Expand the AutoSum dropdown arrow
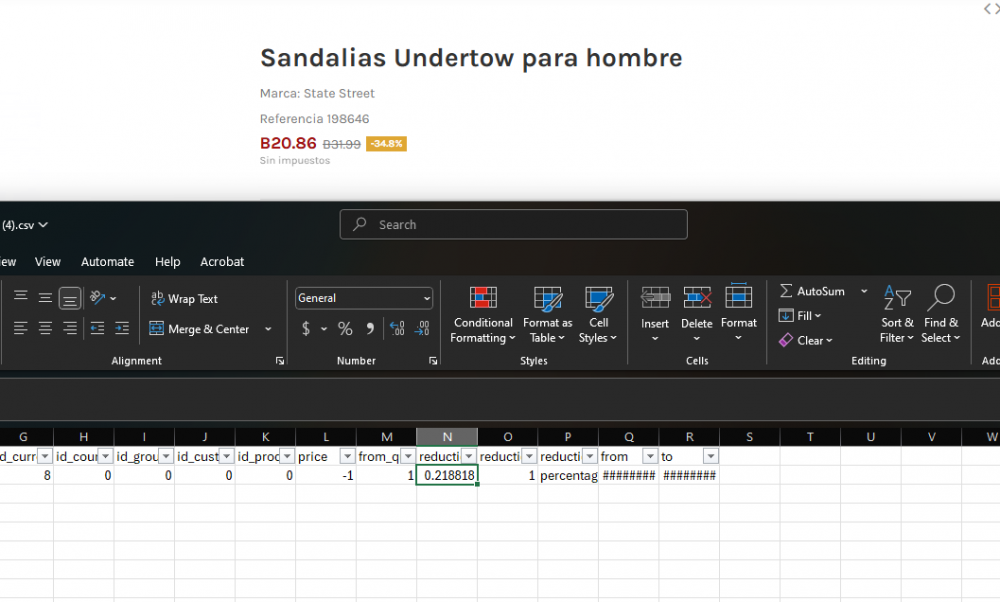The image size is (1000, 602). 864,291
